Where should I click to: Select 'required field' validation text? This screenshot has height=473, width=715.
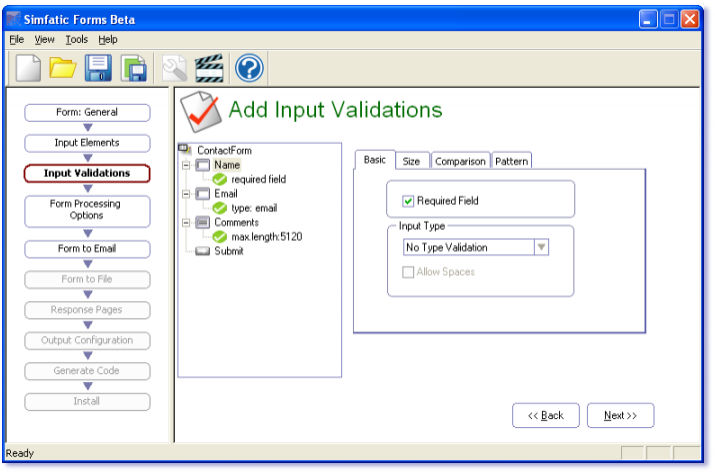259,180
